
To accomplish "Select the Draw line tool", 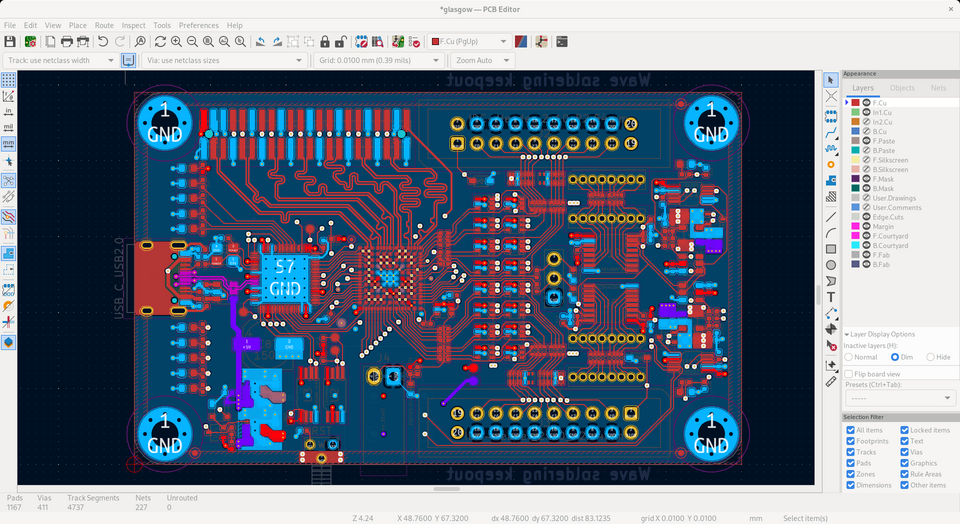I will [x=831, y=216].
